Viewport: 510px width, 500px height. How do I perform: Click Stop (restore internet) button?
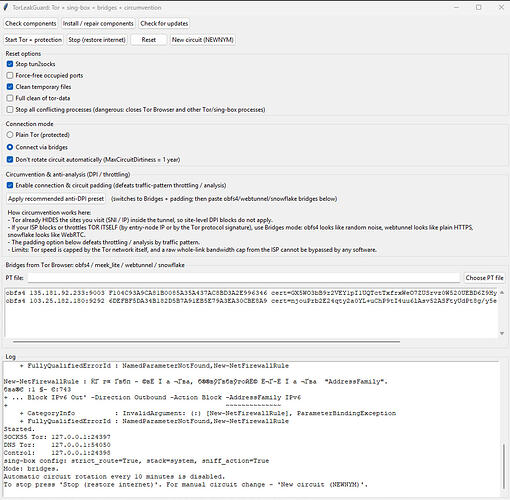[97, 40]
